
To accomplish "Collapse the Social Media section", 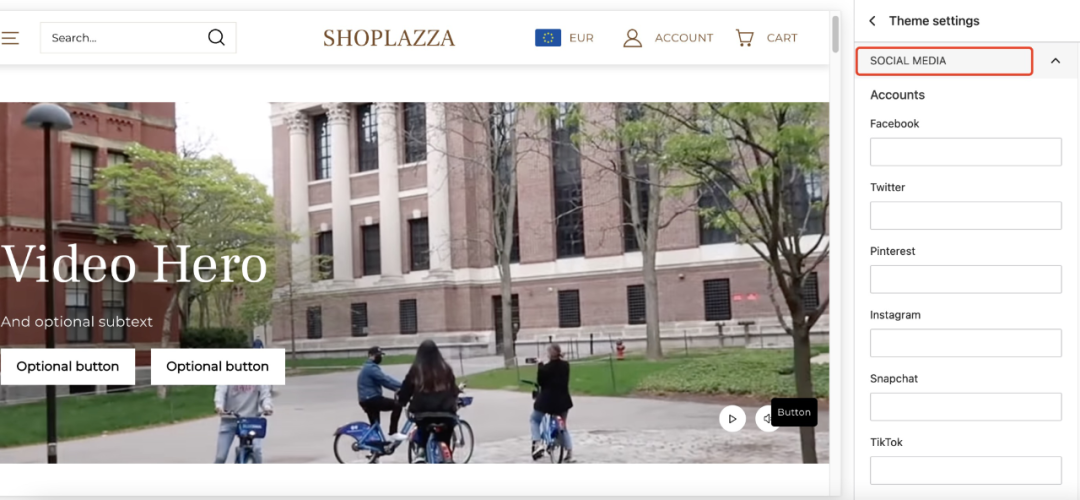I will click(x=1055, y=61).
